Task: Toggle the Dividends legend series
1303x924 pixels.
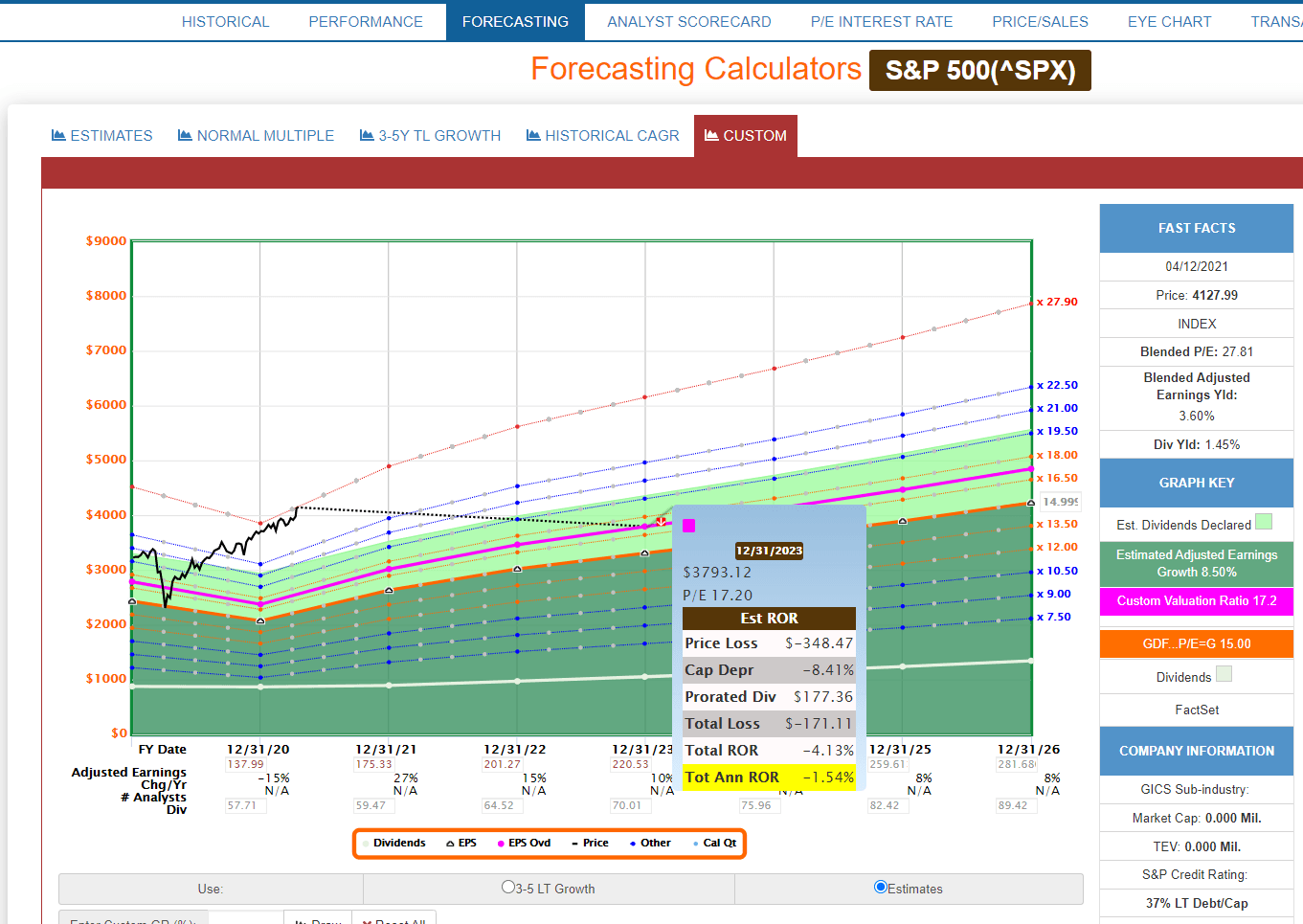Action: coord(393,844)
